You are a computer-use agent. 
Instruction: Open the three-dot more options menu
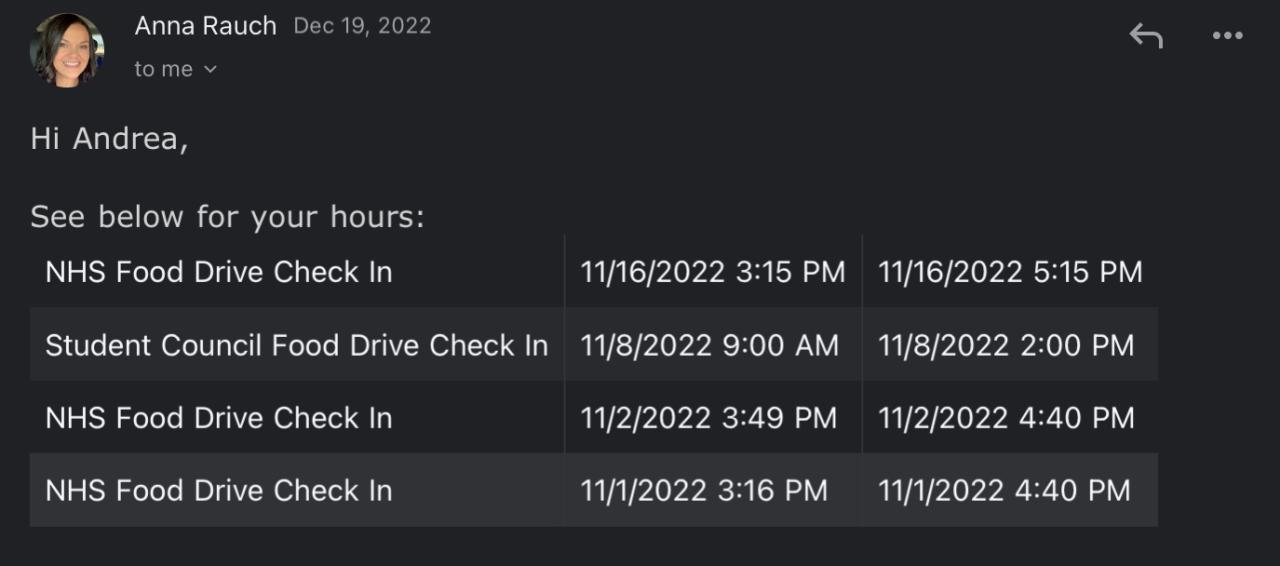tap(1227, 36)
